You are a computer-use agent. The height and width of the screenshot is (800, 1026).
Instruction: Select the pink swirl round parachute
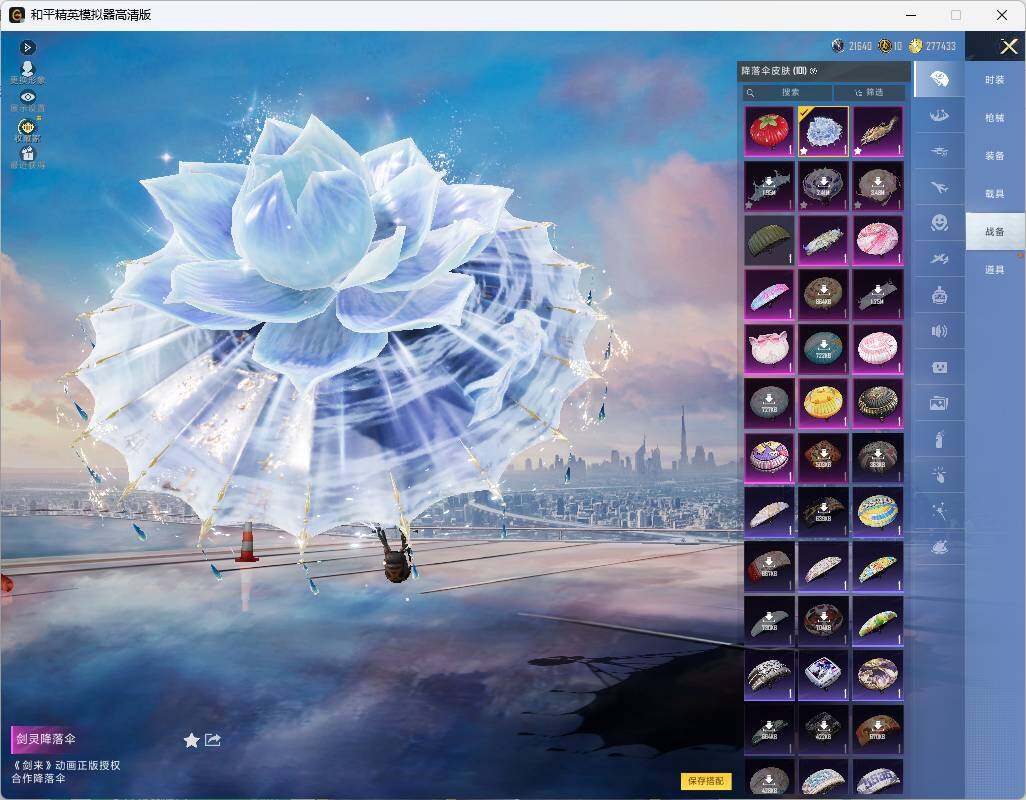click(x=877, y=240)
